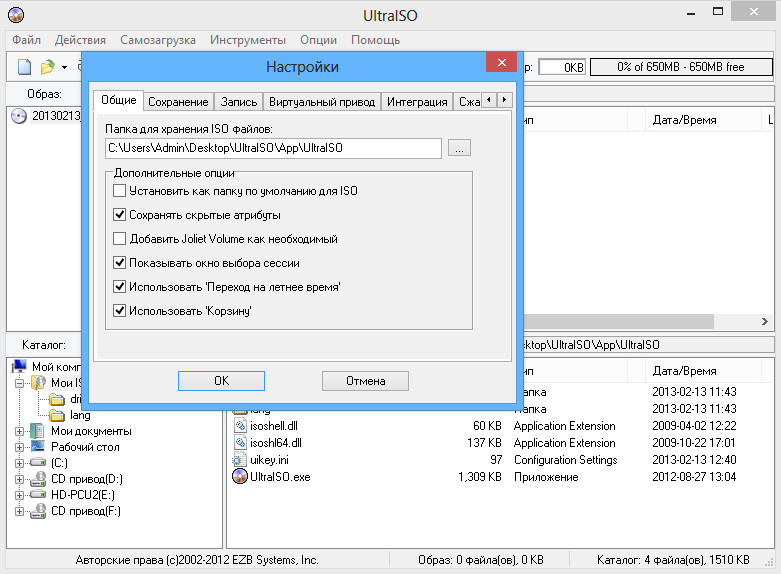Expand the 'CD привод(D:)' tree node

(x=19, y=479)
